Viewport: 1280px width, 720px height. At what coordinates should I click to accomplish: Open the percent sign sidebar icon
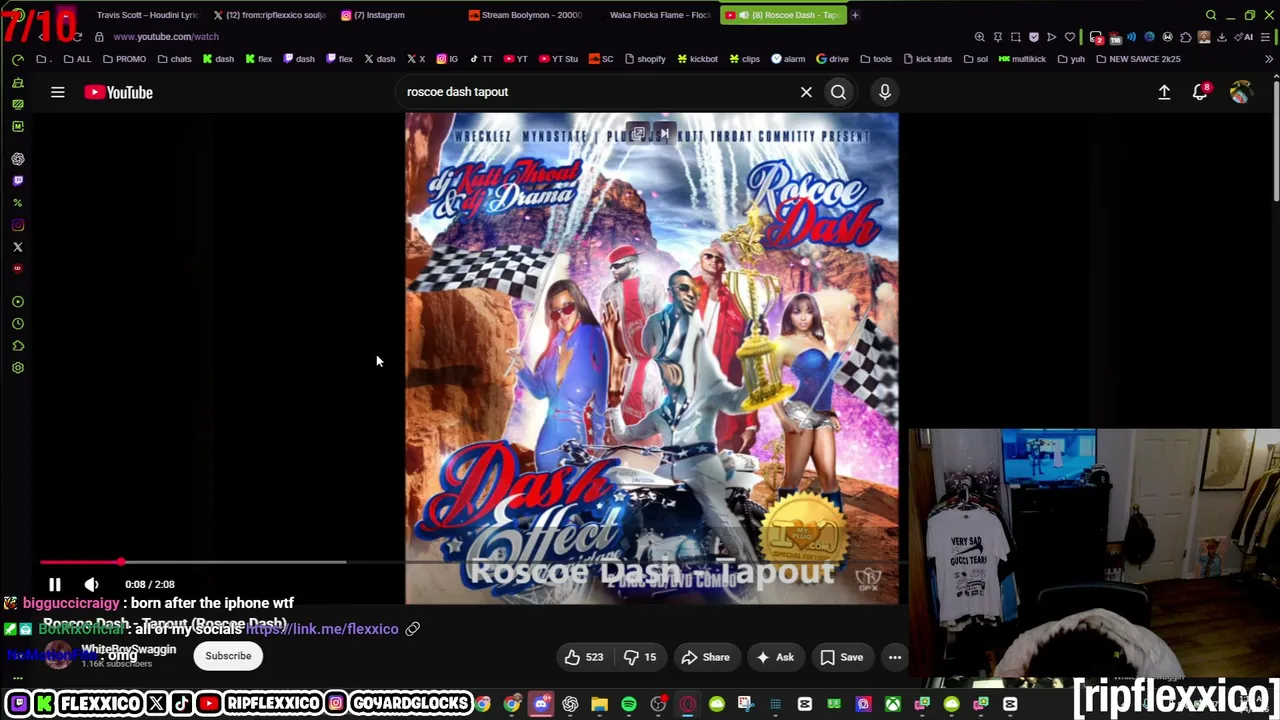point(18,203)
